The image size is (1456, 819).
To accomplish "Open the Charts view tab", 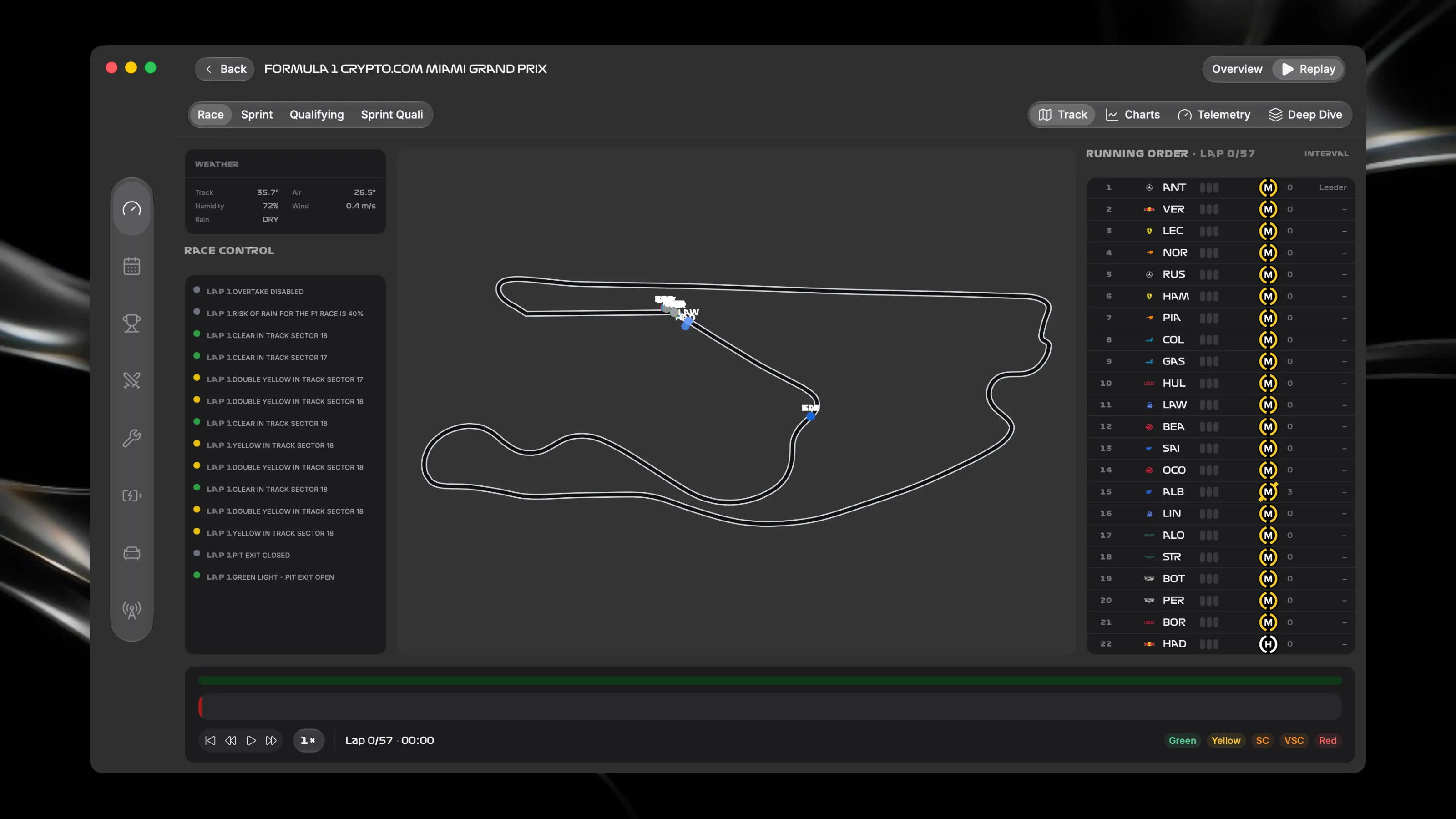I will point(1132,115).
